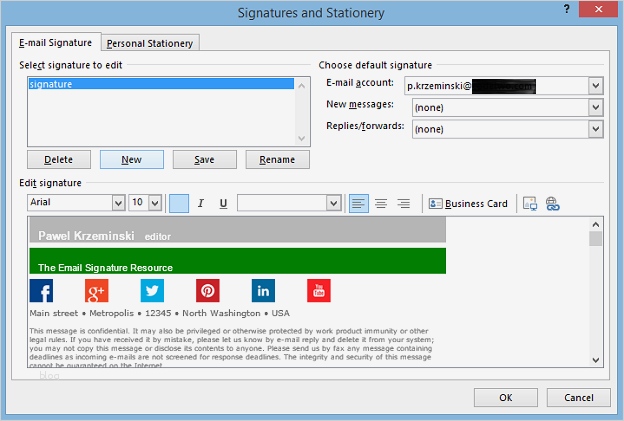This screenshot has height=421, width=624.
Task: Expand the New messages dropdown
Action: coord(595,107)
